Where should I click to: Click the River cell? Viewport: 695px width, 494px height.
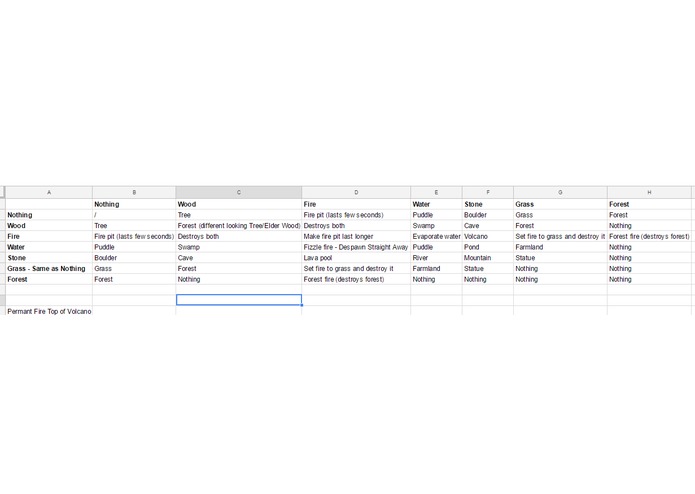coord(437,258)
